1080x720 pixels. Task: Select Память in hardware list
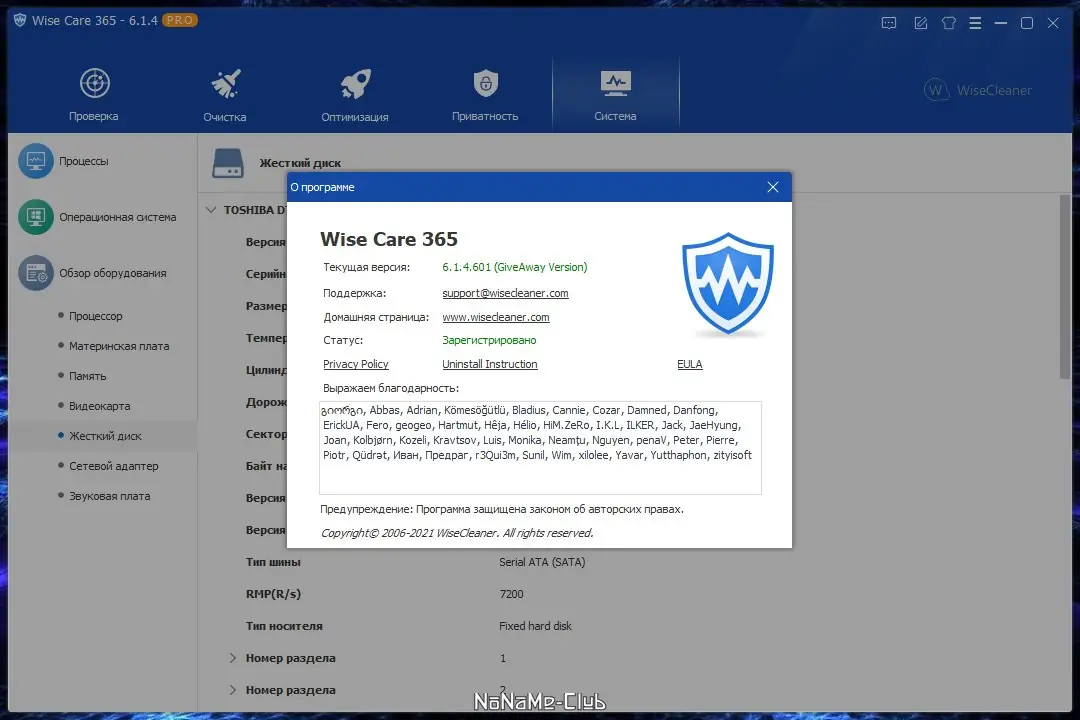tap(87, 376)
